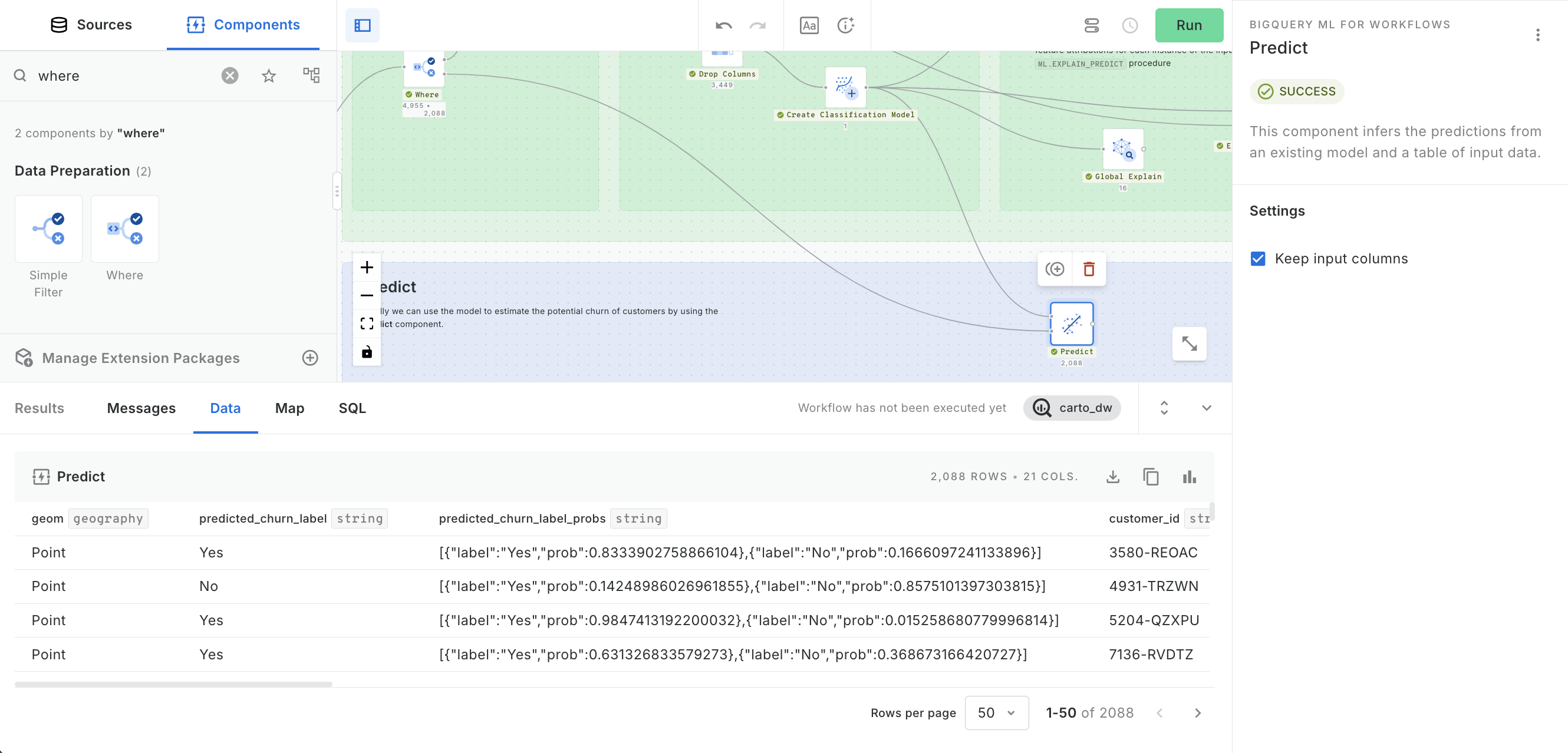Image resolution: width=1568 pixels, height=753 pixels.
Task: Toggle component tree view icon
Action: tap(311, 75)
